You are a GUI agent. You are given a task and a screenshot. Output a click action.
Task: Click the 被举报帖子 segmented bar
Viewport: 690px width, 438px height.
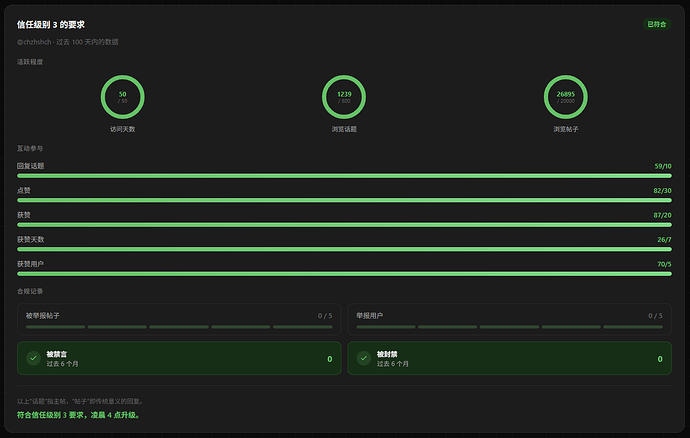(179, 327)
